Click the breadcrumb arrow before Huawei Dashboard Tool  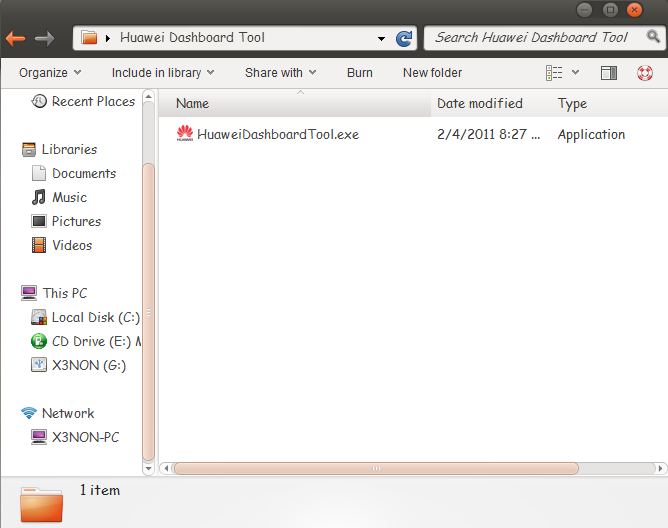coord(108,38)
